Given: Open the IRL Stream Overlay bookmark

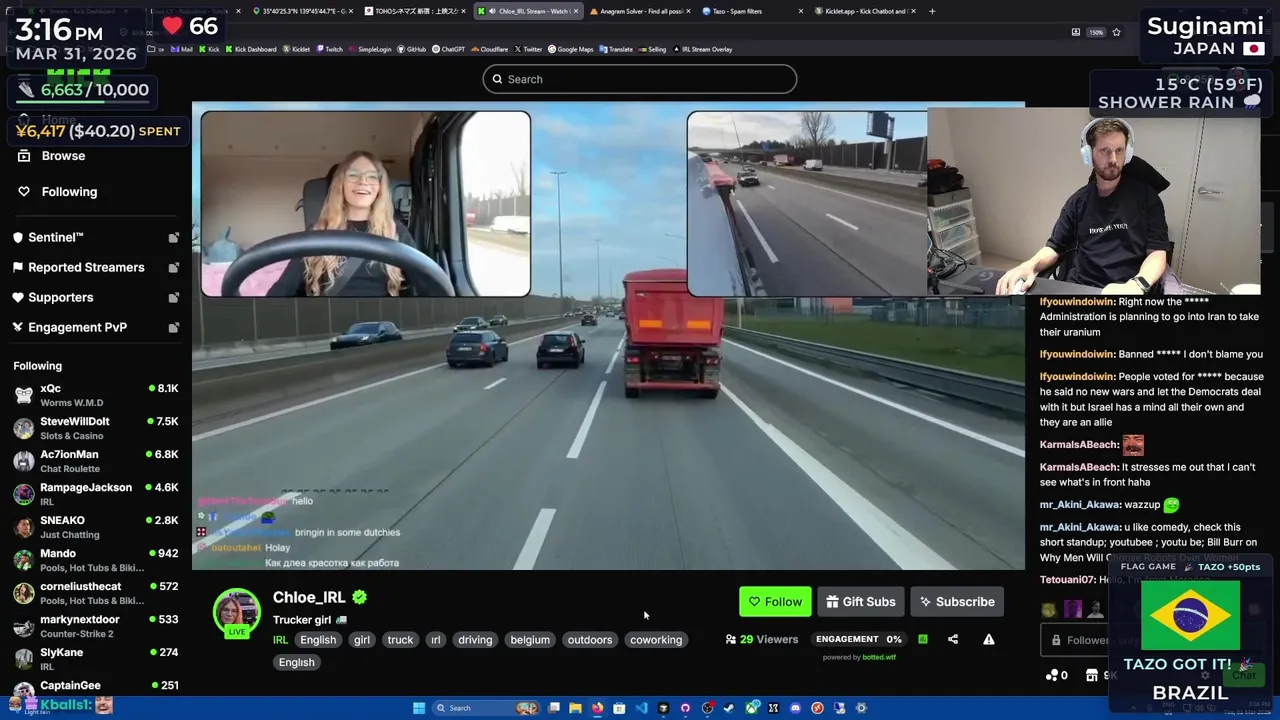Looking at the screenshot, I should pyautogui.click(x=704, y=49).
